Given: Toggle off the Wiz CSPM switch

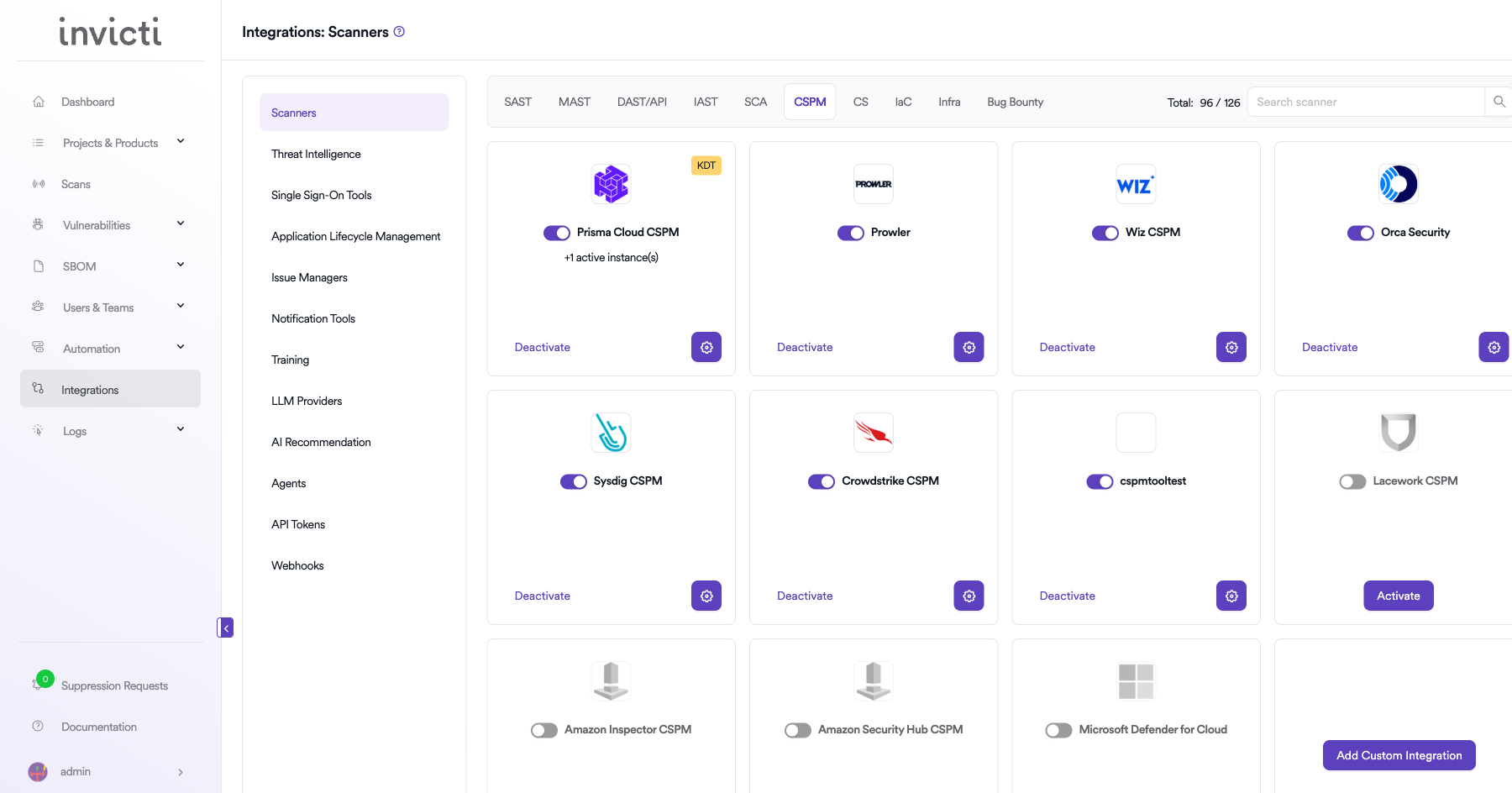Looking at the screenshot, I should pos(1105,233).
